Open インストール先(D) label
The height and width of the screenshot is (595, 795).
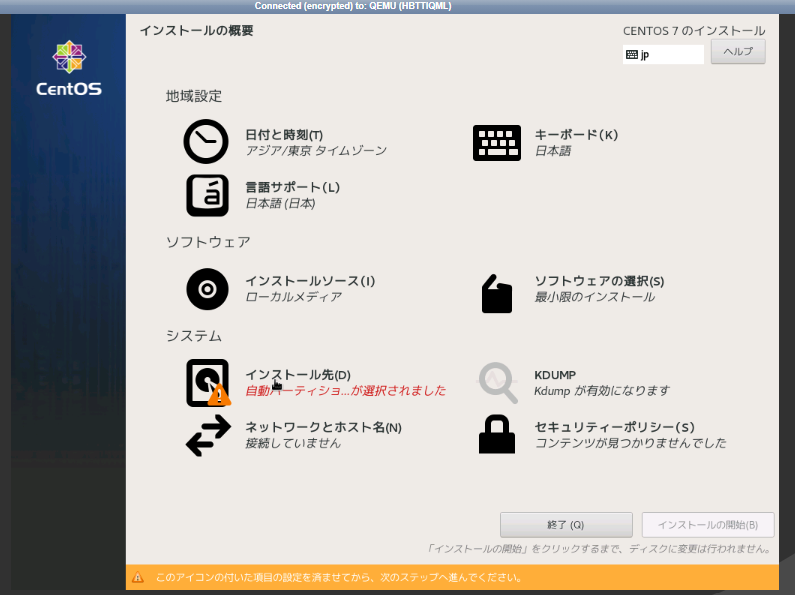[298, 375]
